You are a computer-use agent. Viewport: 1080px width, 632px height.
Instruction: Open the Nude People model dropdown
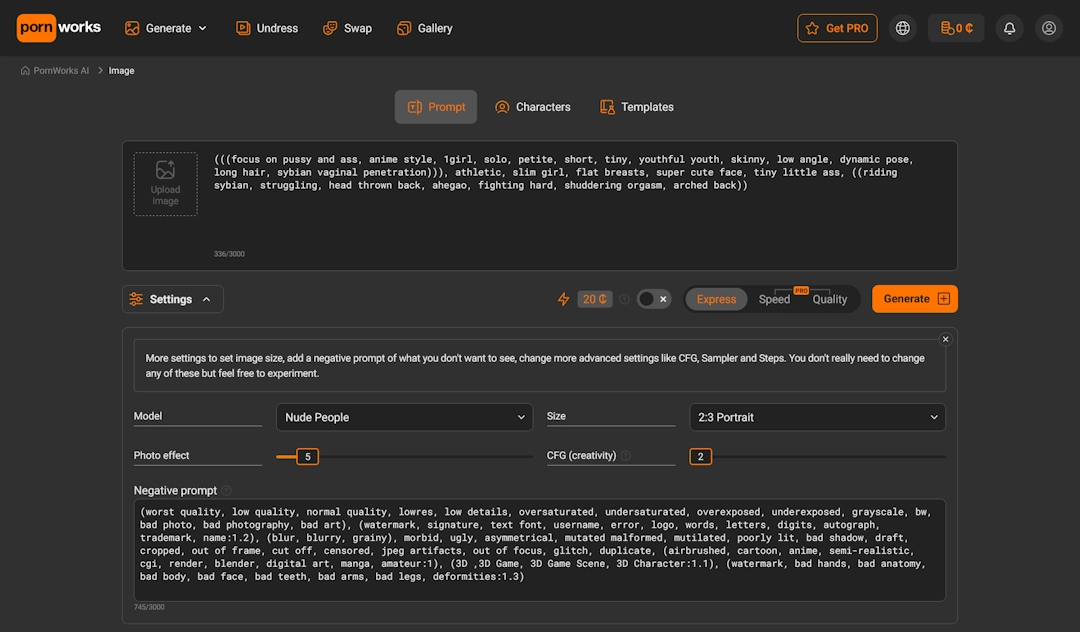pyautogui.click(x=404, y=416)
